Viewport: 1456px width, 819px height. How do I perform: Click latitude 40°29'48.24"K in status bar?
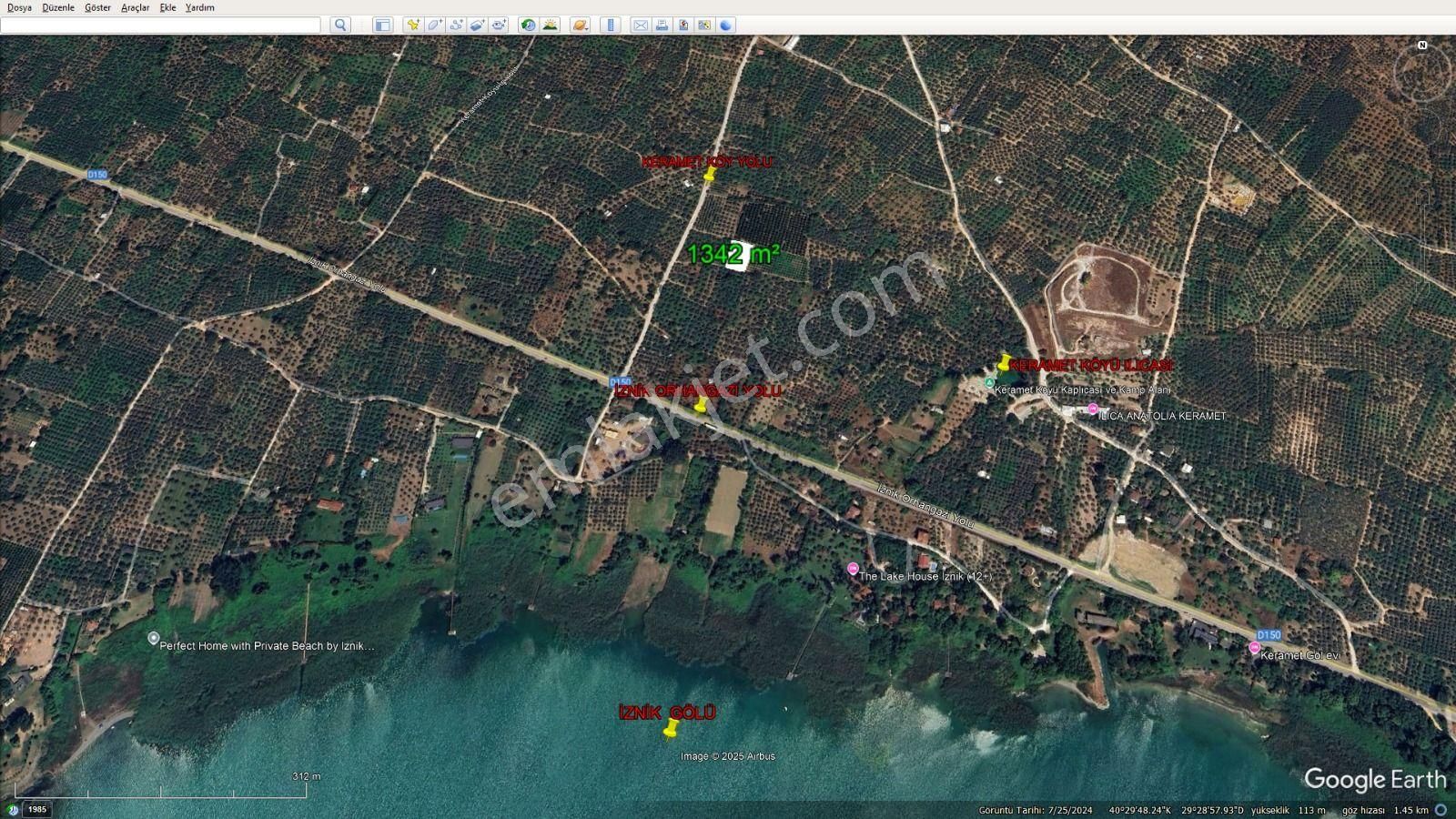[x=1139, y=810]
